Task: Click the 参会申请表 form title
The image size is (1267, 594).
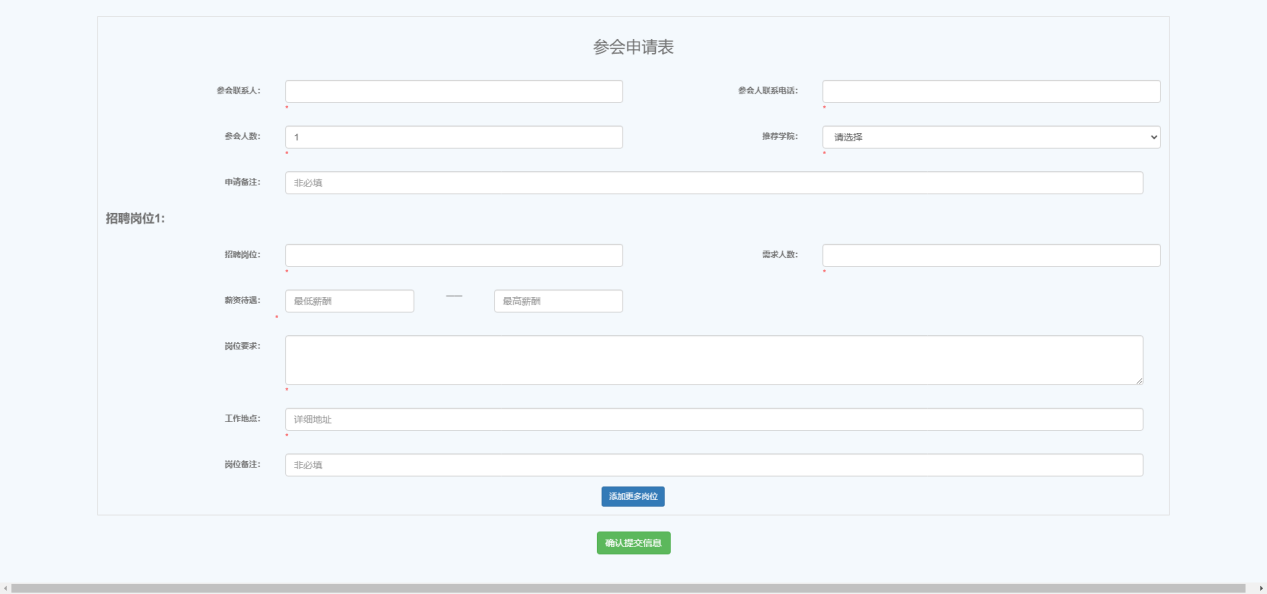Action: pos(633,47)
